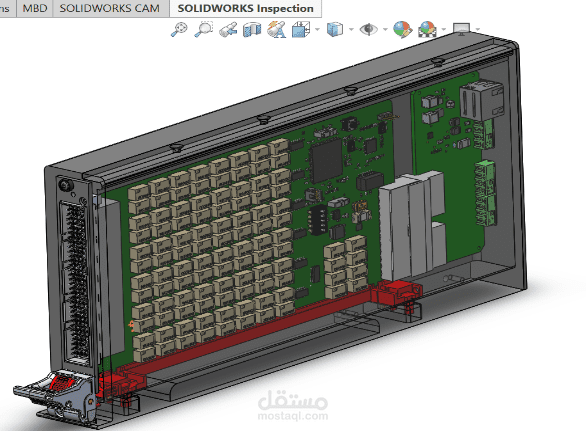Image resolution: width=586 pixels, height=431 pixels.
Task: Go back to Previous View
Action: click(228, 30)
